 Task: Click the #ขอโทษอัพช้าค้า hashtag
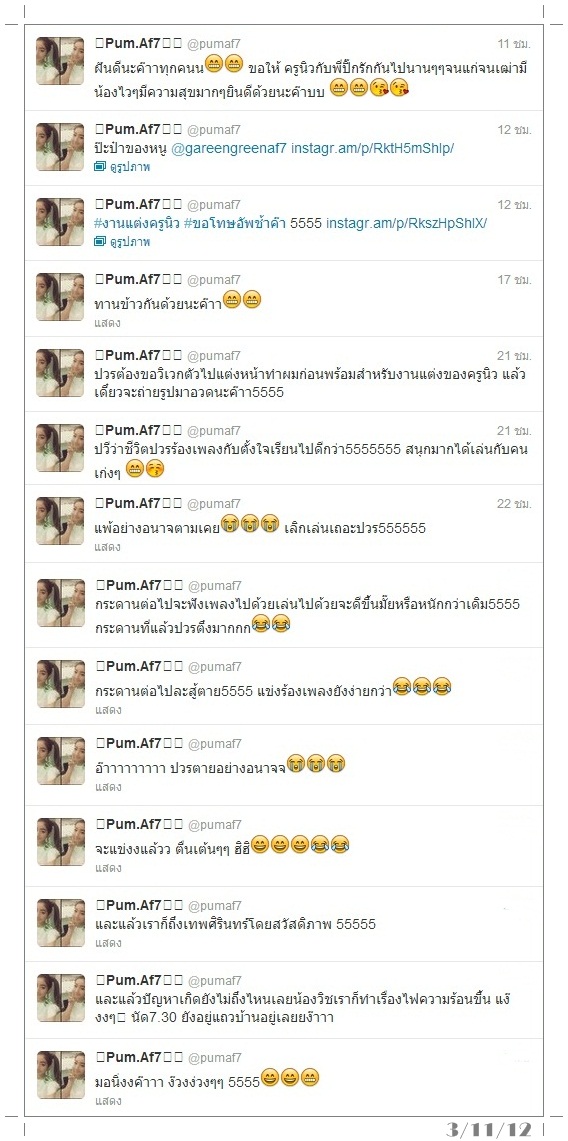234,223
